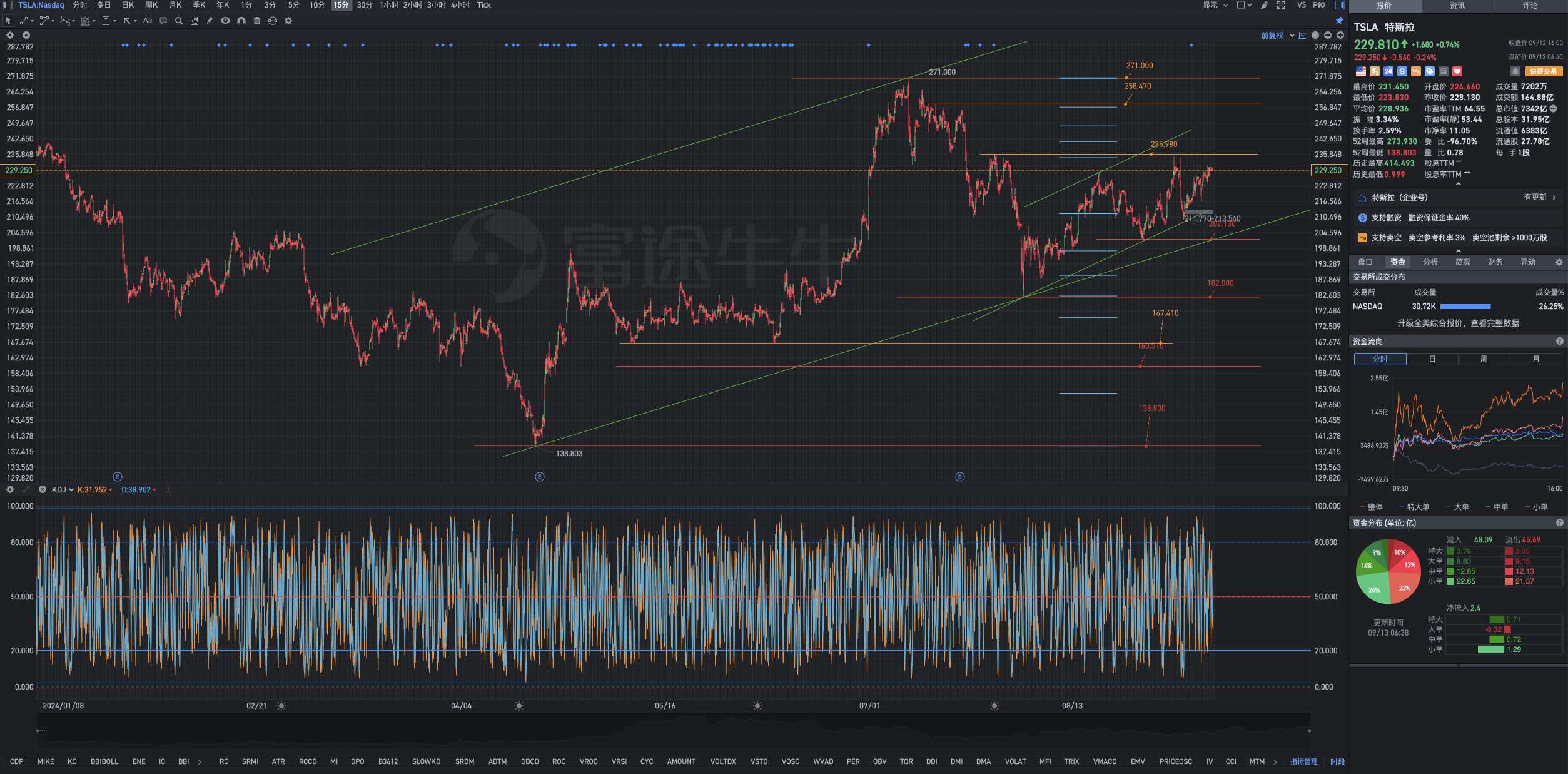The width and height of the screenshot is (1568, 774).
Task: Delete drawings with the trash icon
Action: click(257, 21)
